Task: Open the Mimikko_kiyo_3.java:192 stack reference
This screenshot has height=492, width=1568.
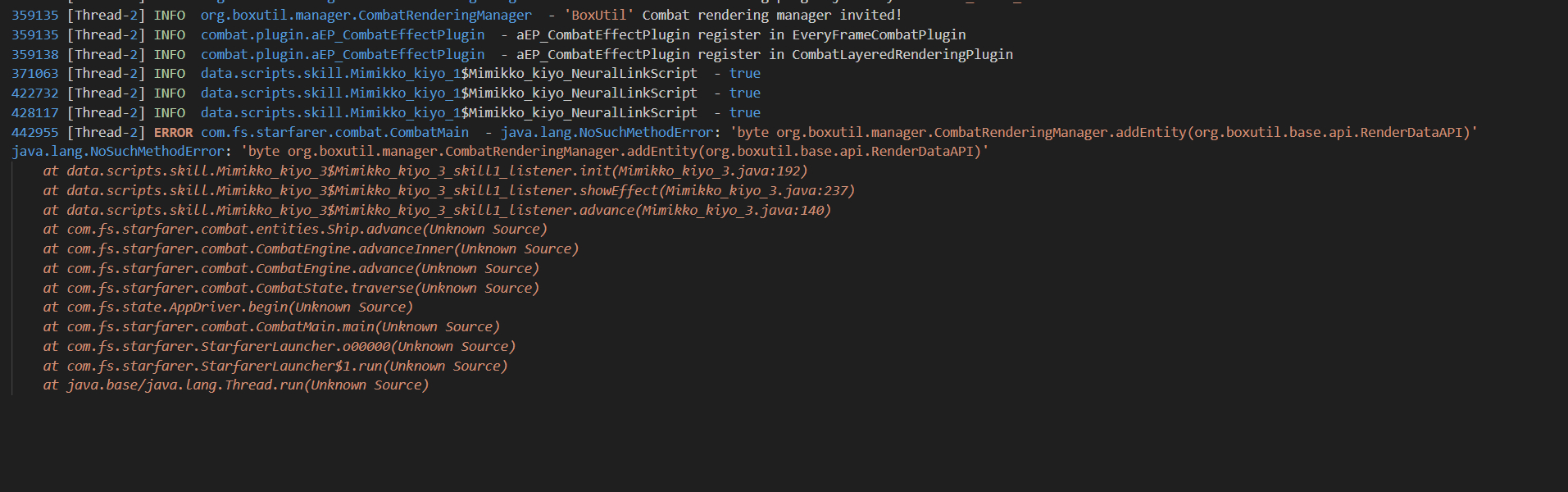Action: coord(712,171)
